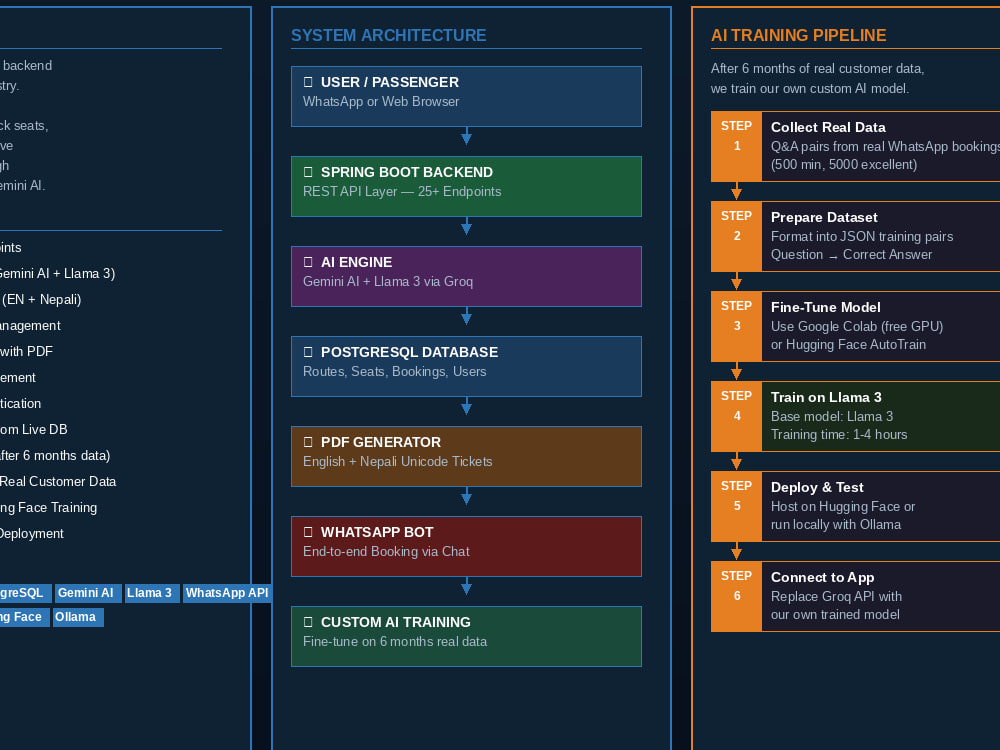
Task: Click the 'Connect to App' step title
Action: (822, 577)
